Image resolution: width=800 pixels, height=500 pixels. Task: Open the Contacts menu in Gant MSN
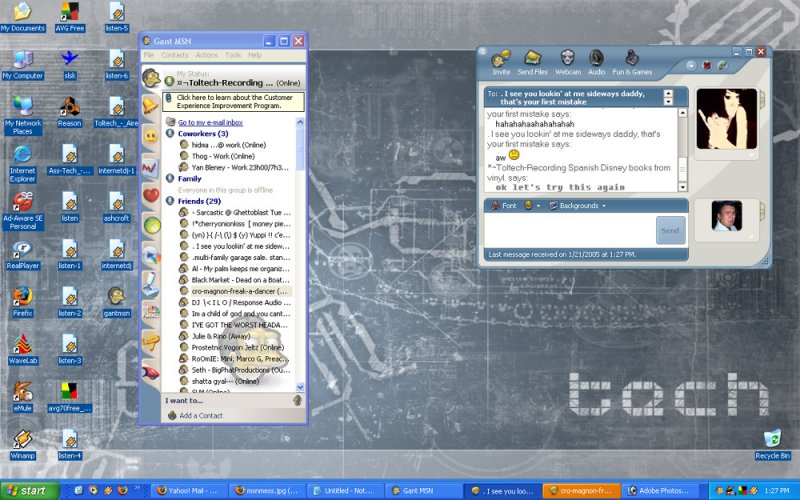click(x=174, y=55)
